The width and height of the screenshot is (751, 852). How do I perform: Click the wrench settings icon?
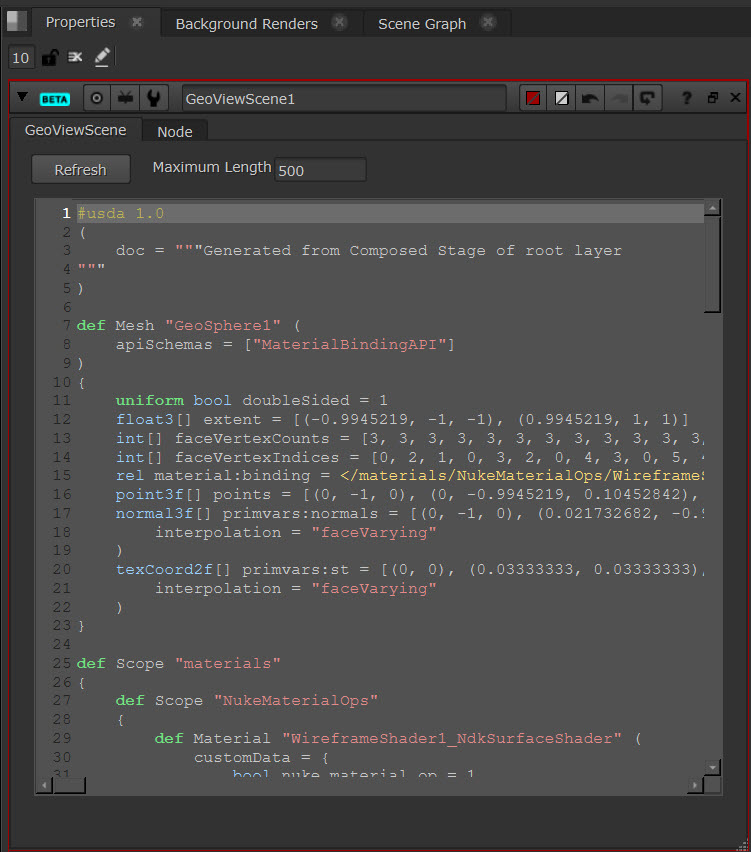[153, 99]
